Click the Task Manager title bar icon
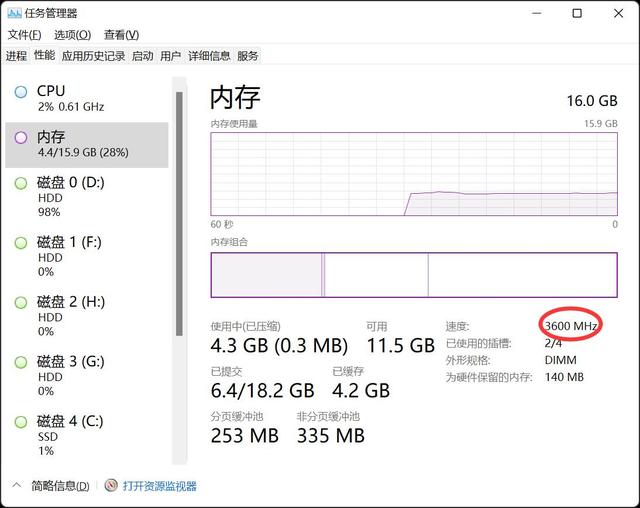 point(14,13)
